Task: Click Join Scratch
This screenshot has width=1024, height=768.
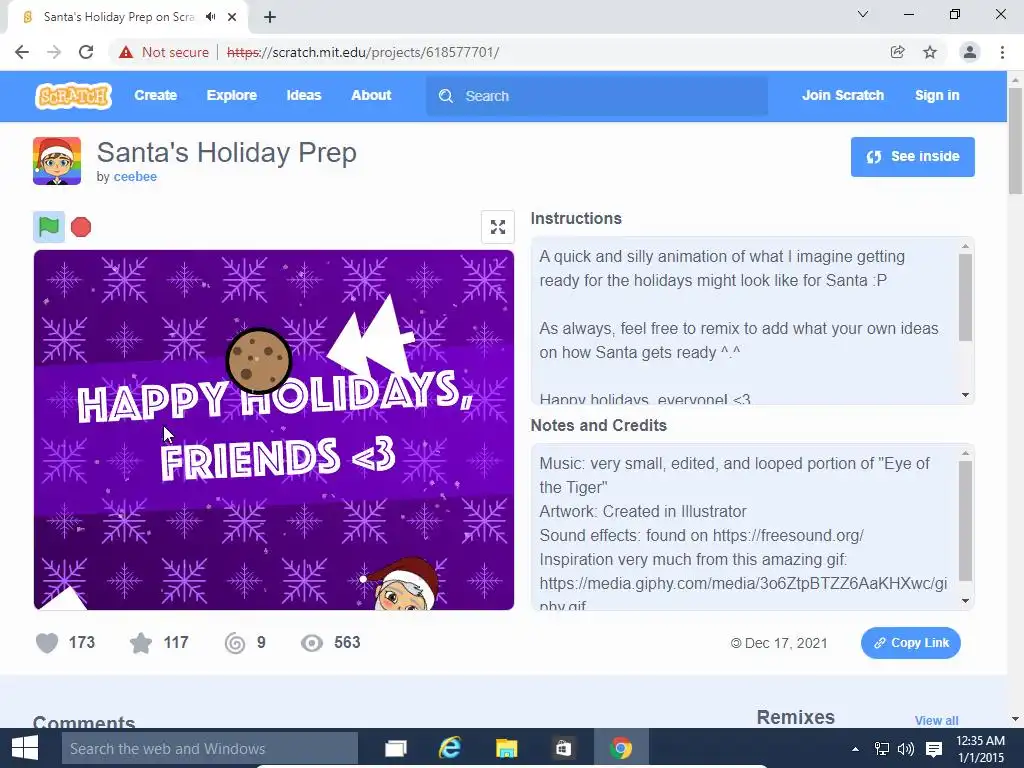Action: pos(843,95)
